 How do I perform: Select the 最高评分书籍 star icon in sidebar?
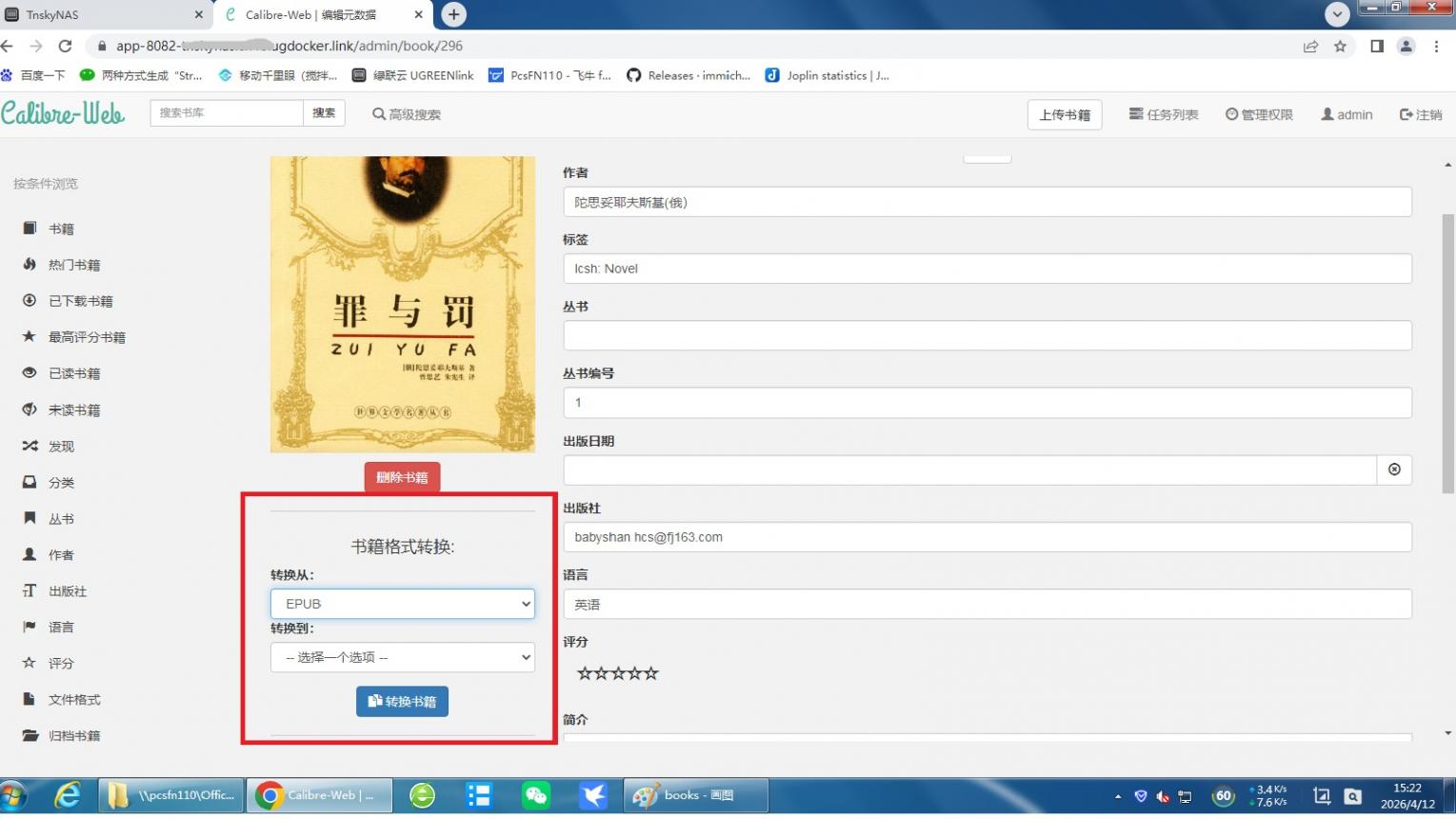30,337
